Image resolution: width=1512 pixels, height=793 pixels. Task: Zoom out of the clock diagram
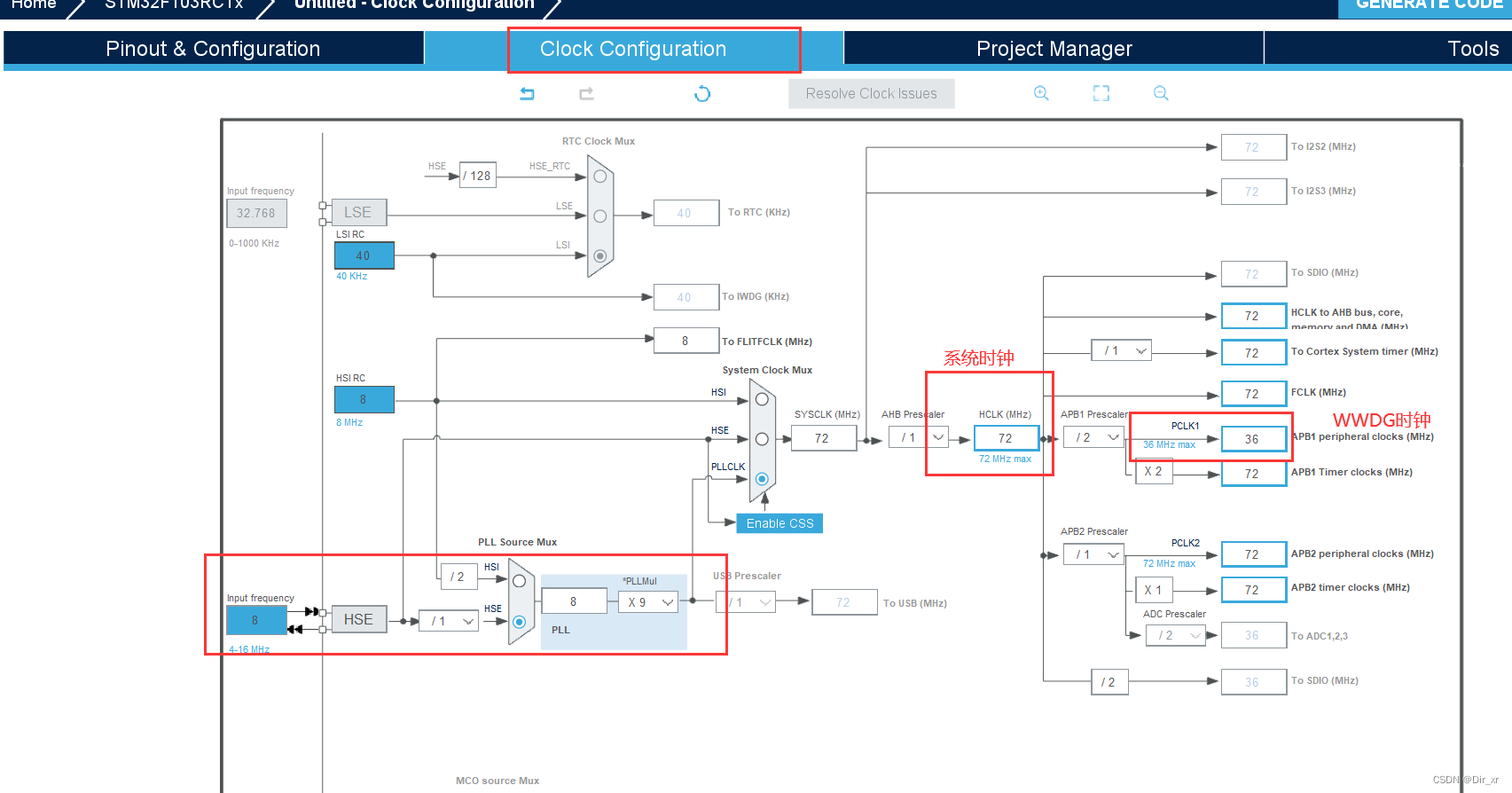tap(1161, 93)
